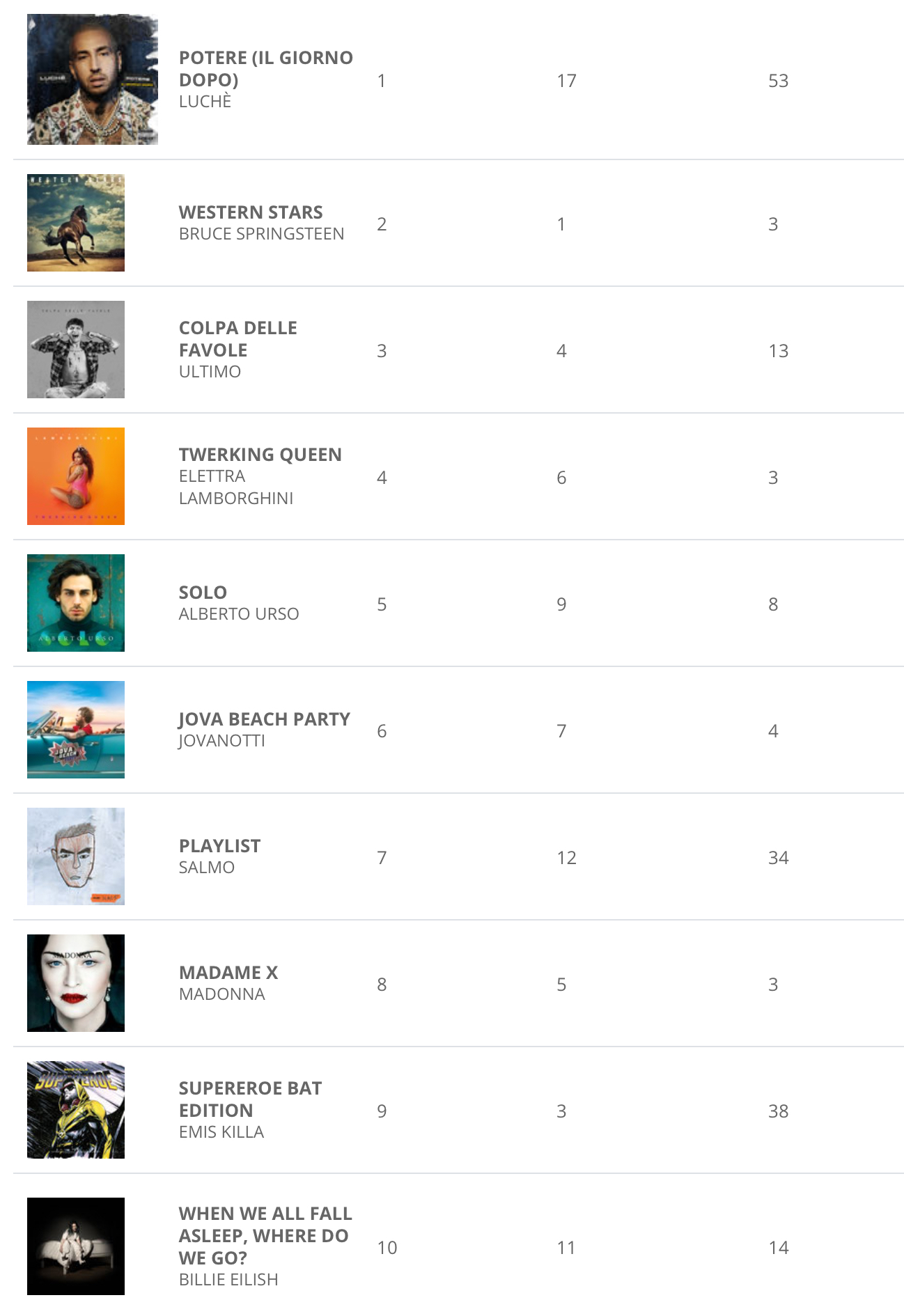Screen dimensions: 904x1316
Task: Click the Alberto Urso Solo cover
Action: point(76,603)
